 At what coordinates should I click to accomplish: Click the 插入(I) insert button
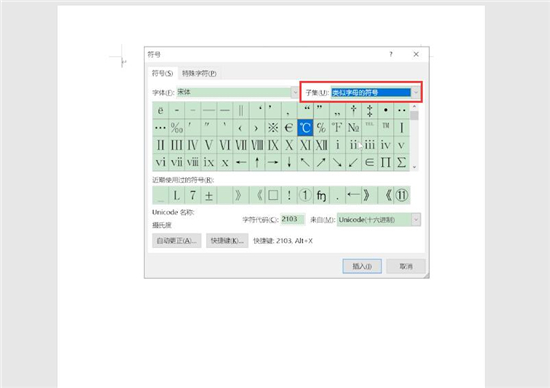click(362, 266)
